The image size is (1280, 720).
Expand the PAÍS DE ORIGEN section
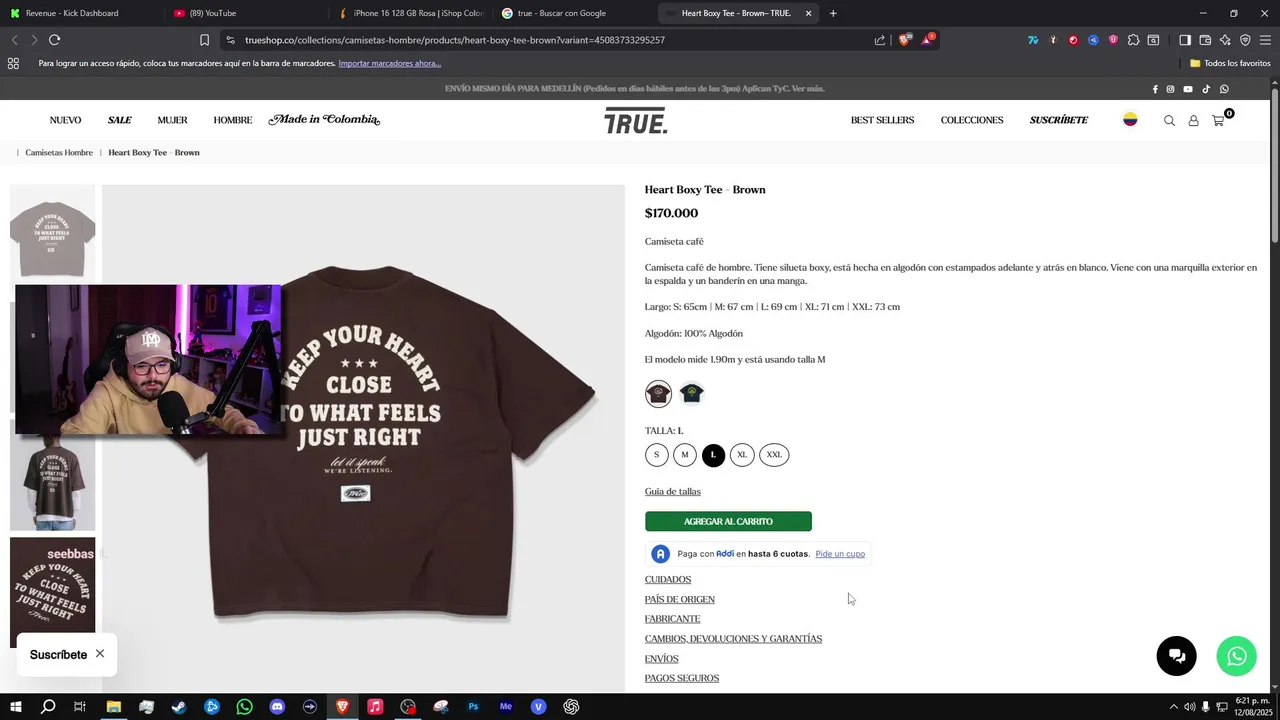(680, 600)
